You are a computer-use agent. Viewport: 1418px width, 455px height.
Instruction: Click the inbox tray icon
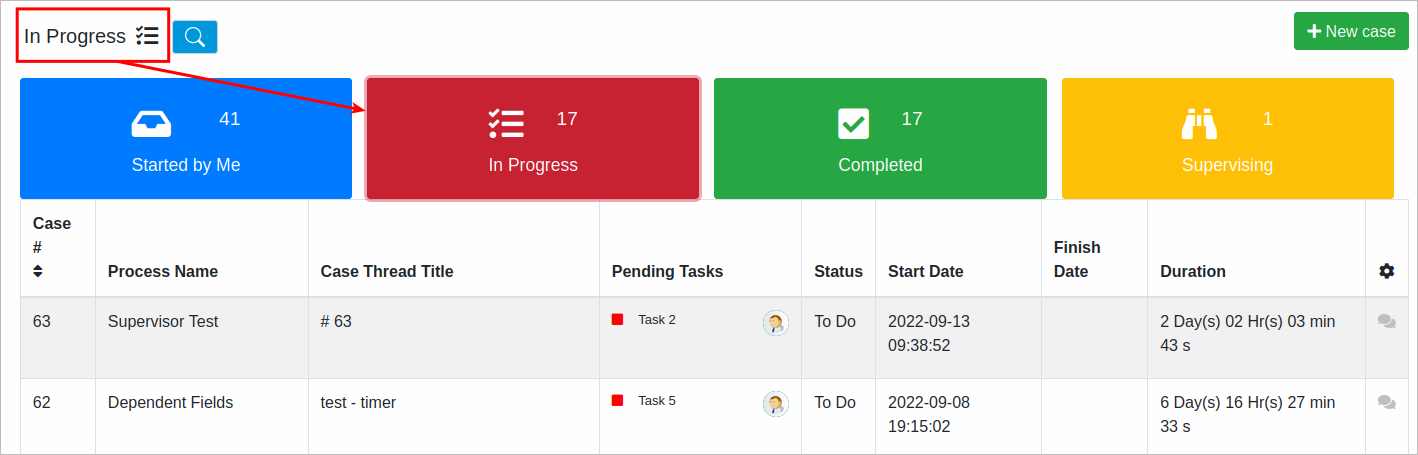pos(151,123)
